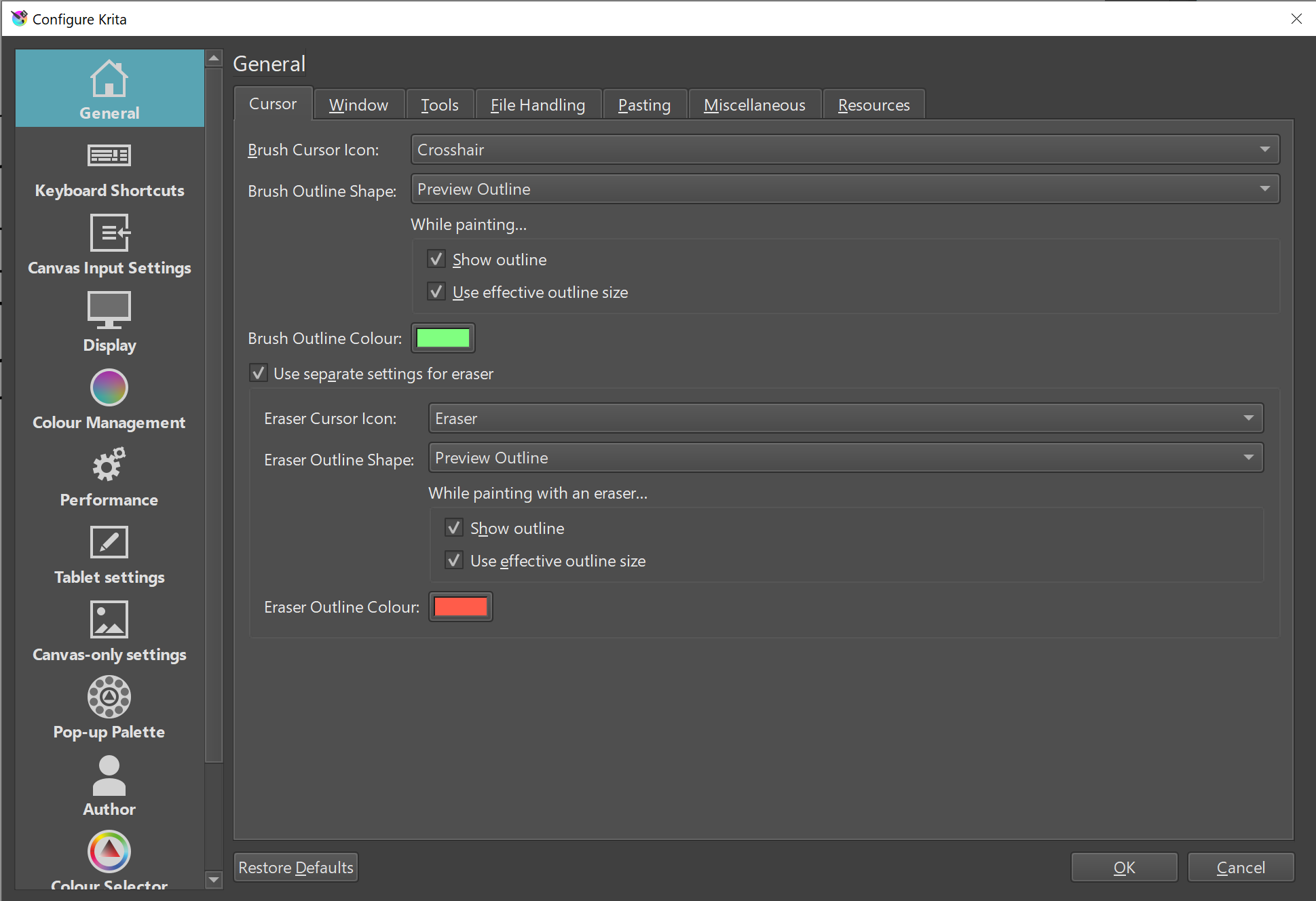Disable eraser Use effective outline size
The width and height of the screenshot is (1316, 901).
tap(454, 560)
